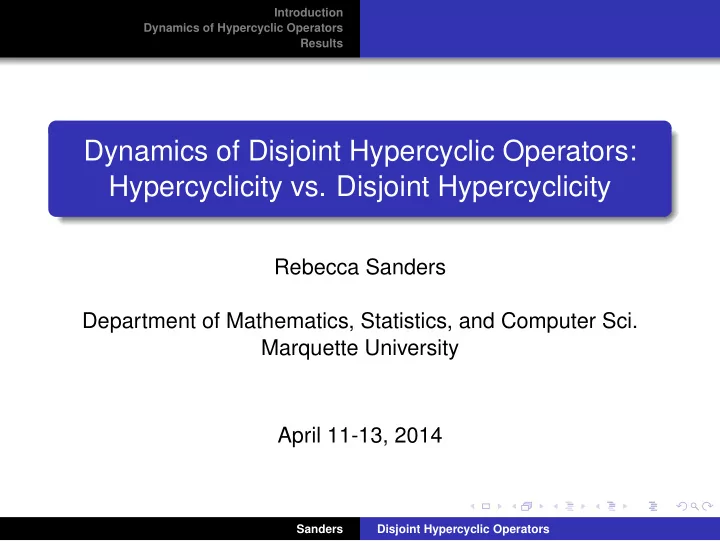Click the previous subsection arrow
720x541 pixels.
pyautogui.click(x=556, y=506)
